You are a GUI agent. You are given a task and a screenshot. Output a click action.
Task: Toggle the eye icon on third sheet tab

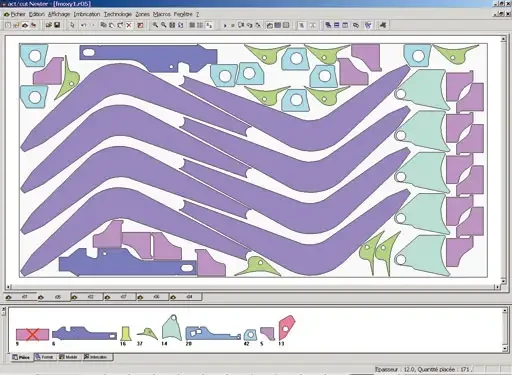[74, 297]
